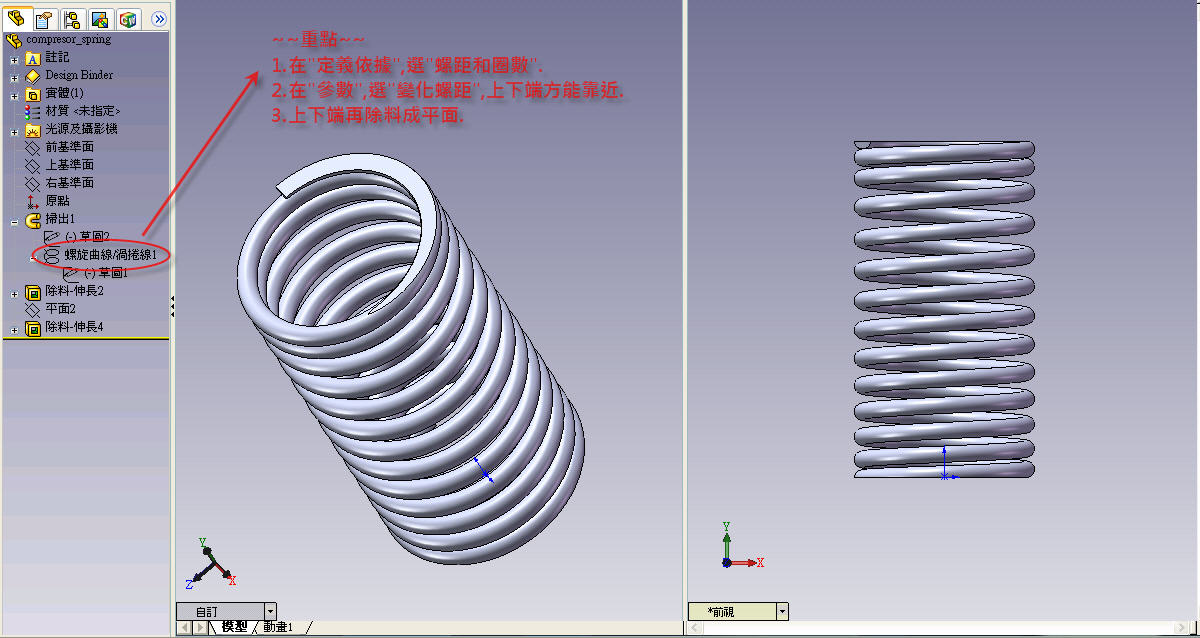Click the tab scroll left arrow

tap(183, 627)
